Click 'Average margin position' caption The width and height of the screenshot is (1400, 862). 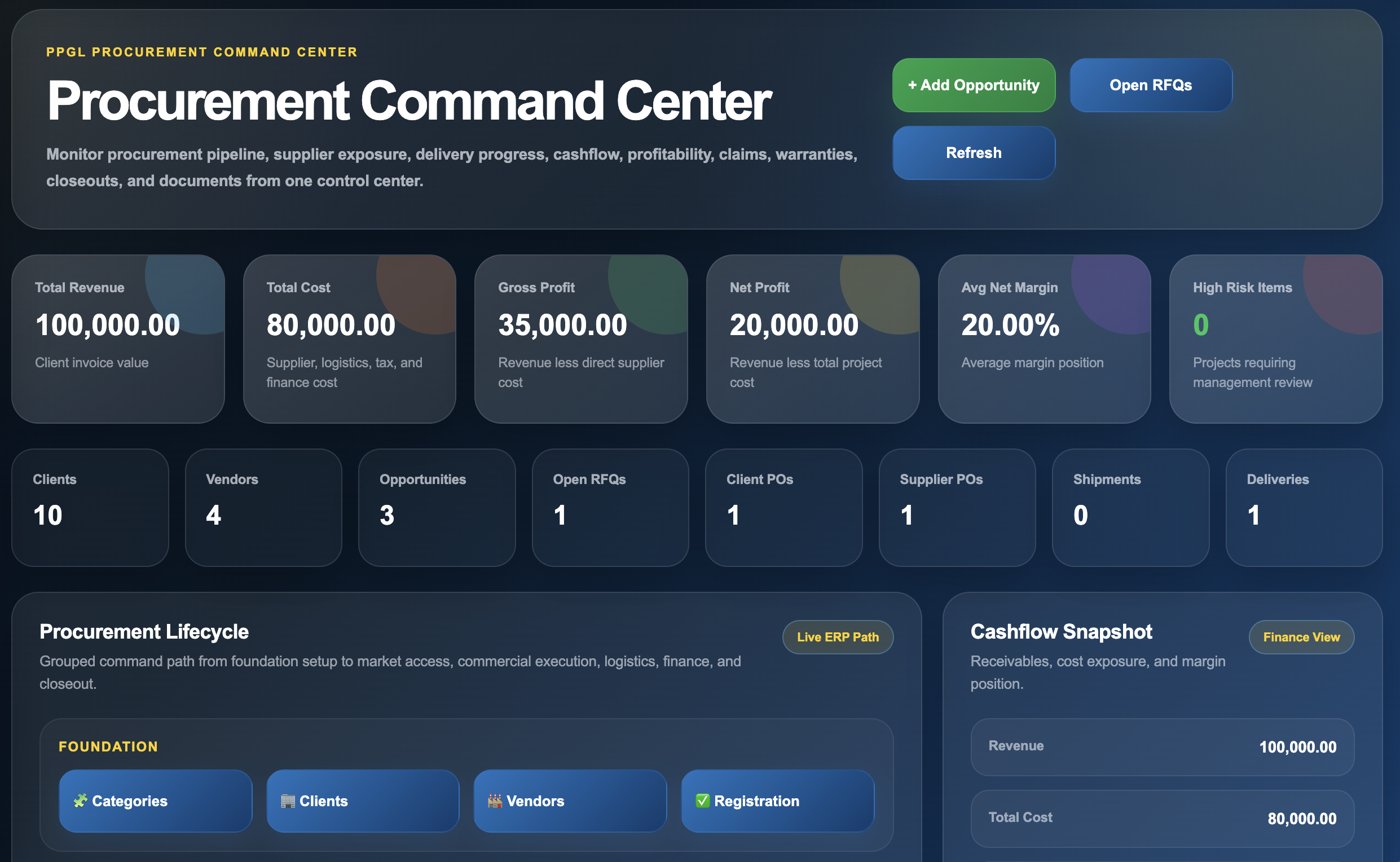point(1032,363)
